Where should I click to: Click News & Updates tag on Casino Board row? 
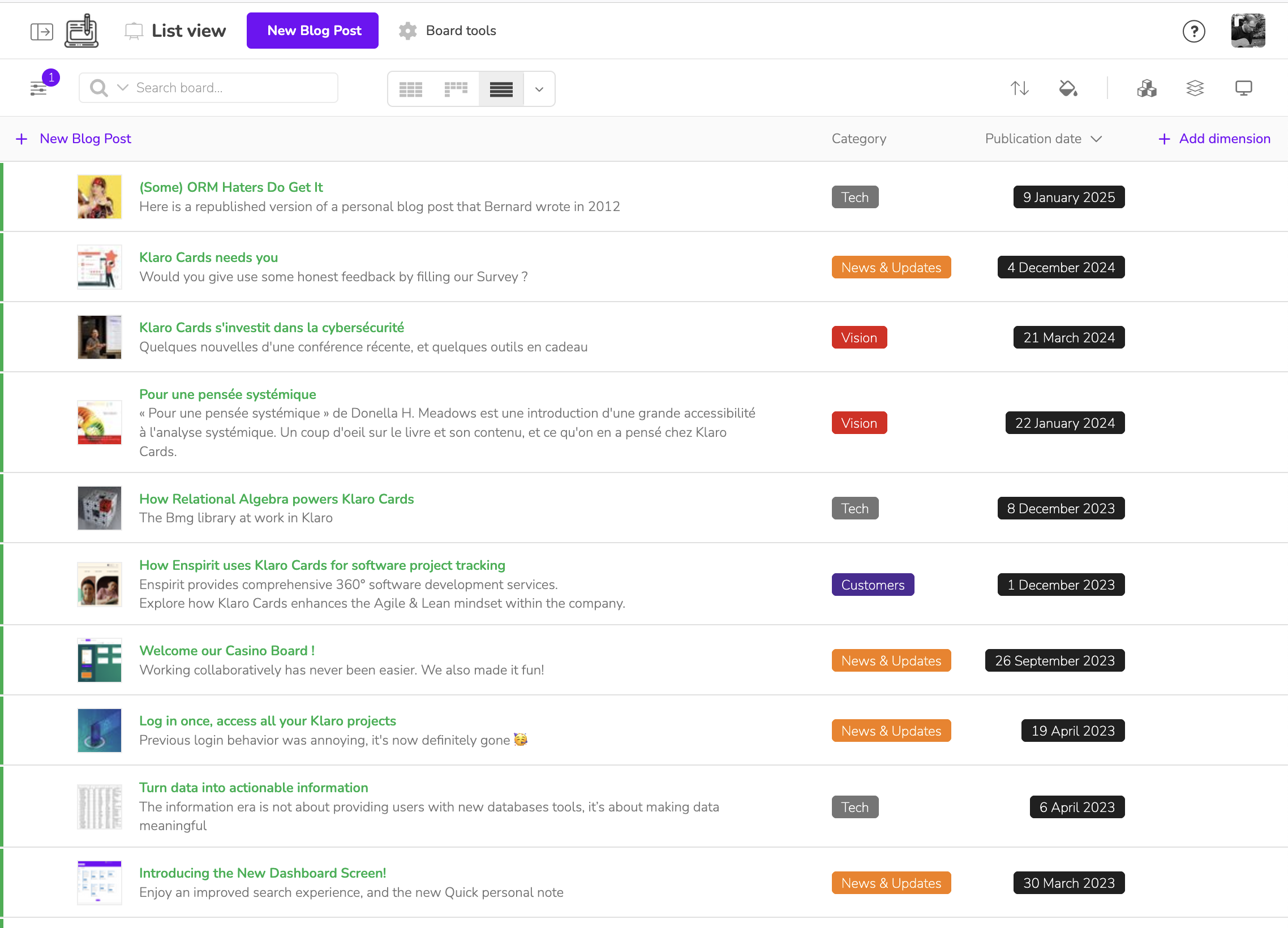(891, 660)
